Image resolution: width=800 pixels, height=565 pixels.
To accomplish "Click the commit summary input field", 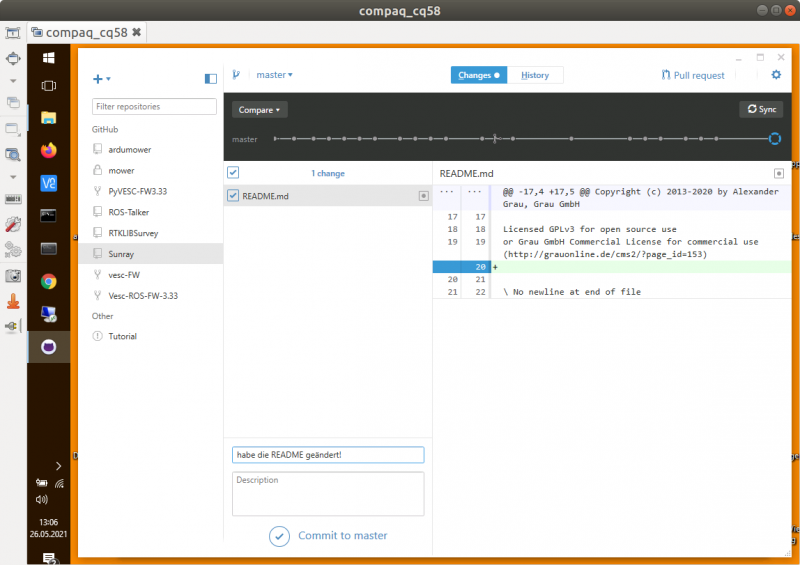I will (x=328, y=455).
